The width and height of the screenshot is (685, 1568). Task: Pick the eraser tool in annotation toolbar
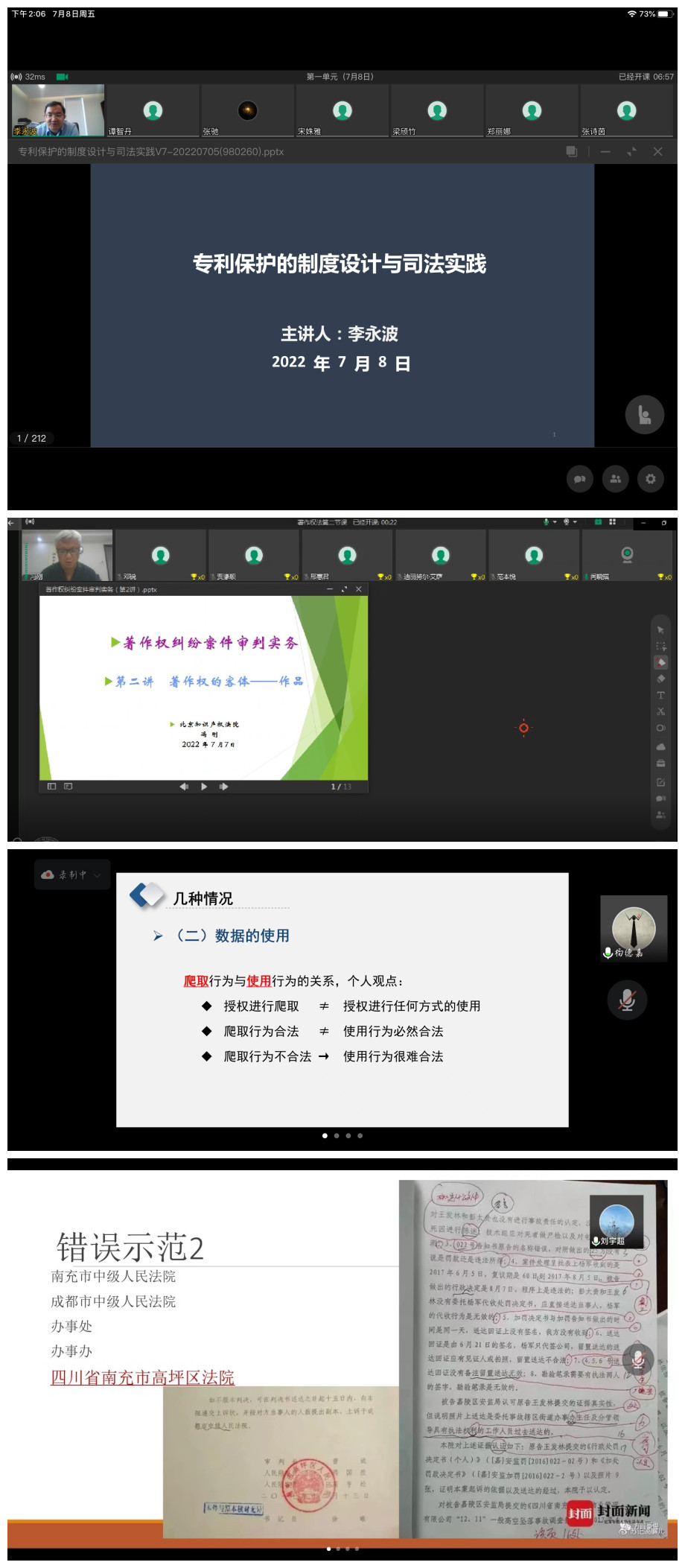(x=660, y=679)
